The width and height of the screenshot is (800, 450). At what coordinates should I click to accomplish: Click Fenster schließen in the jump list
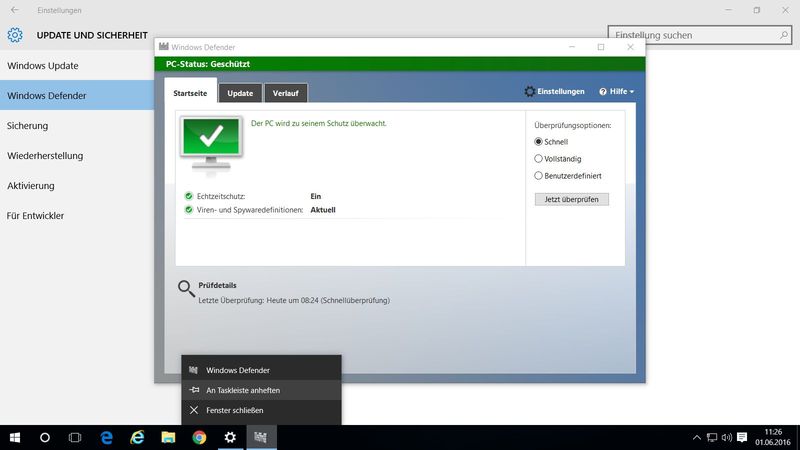pyautogui.click(x=234, y=410)
